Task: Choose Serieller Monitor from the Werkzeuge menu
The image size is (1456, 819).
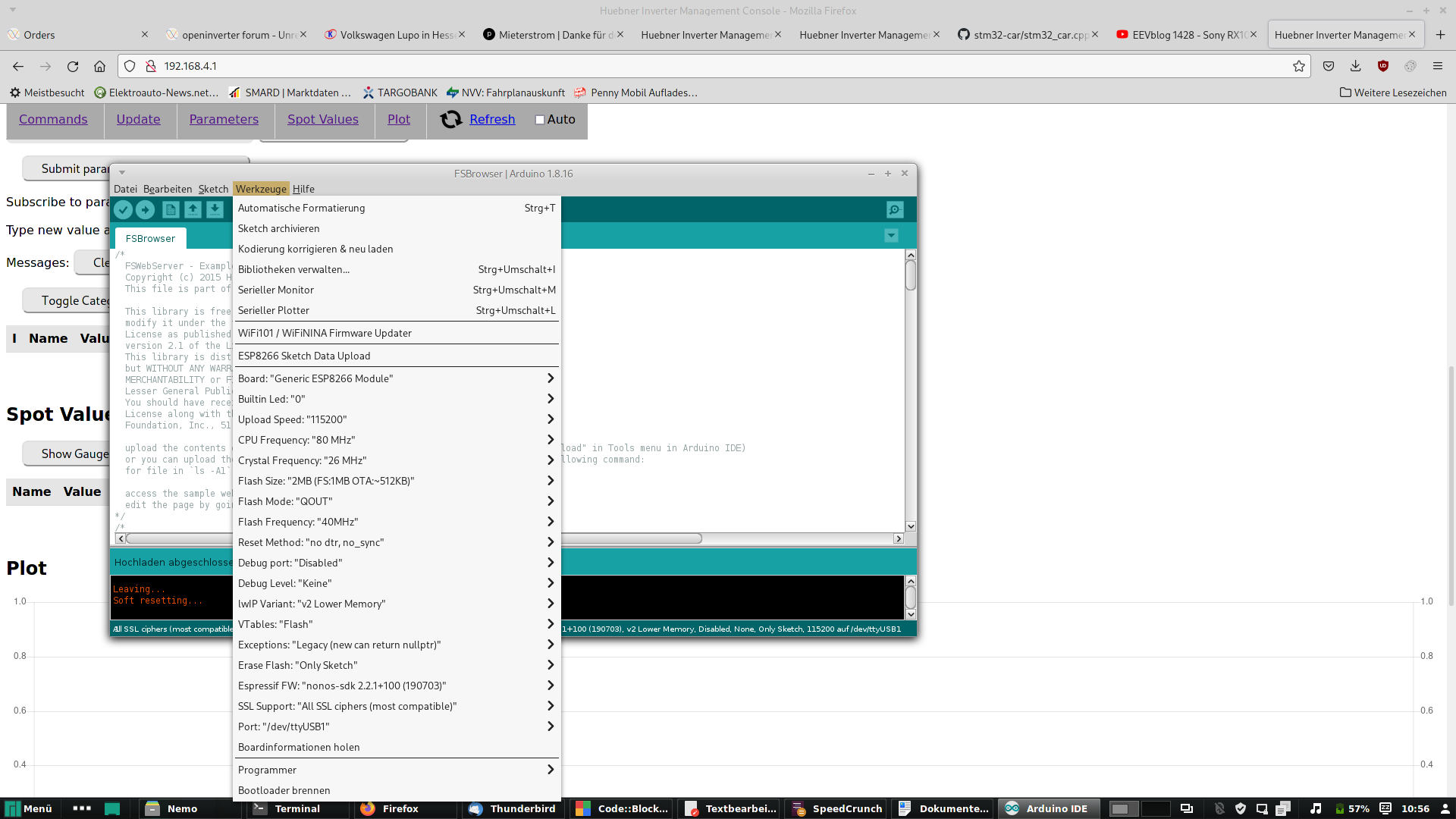Action: pos(276,290)
